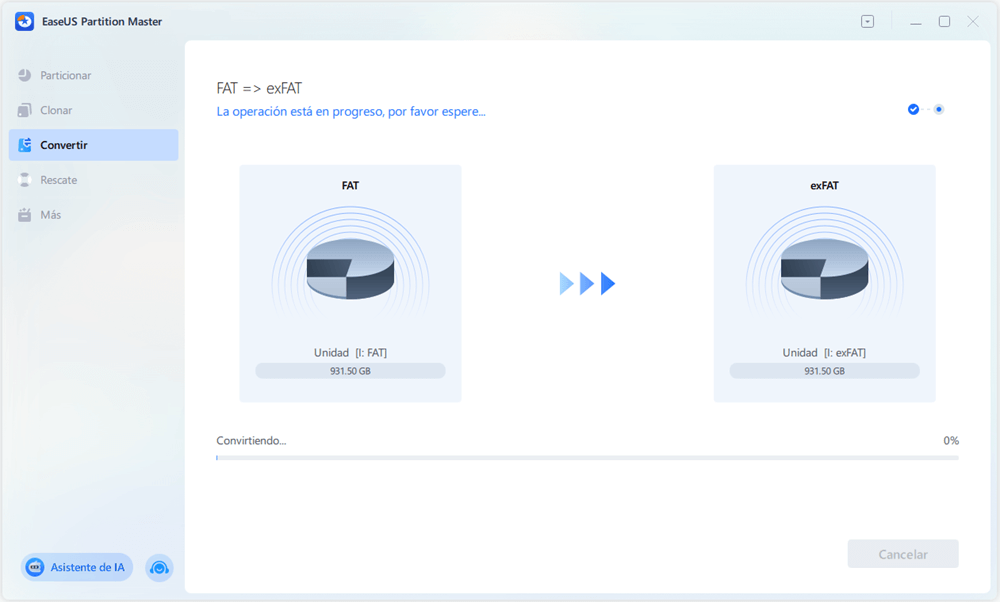The width and height of the screenshot is (1000, 602).
Task: Click the headset support icon
Action: pyautogui.click(x=159, y=567)
